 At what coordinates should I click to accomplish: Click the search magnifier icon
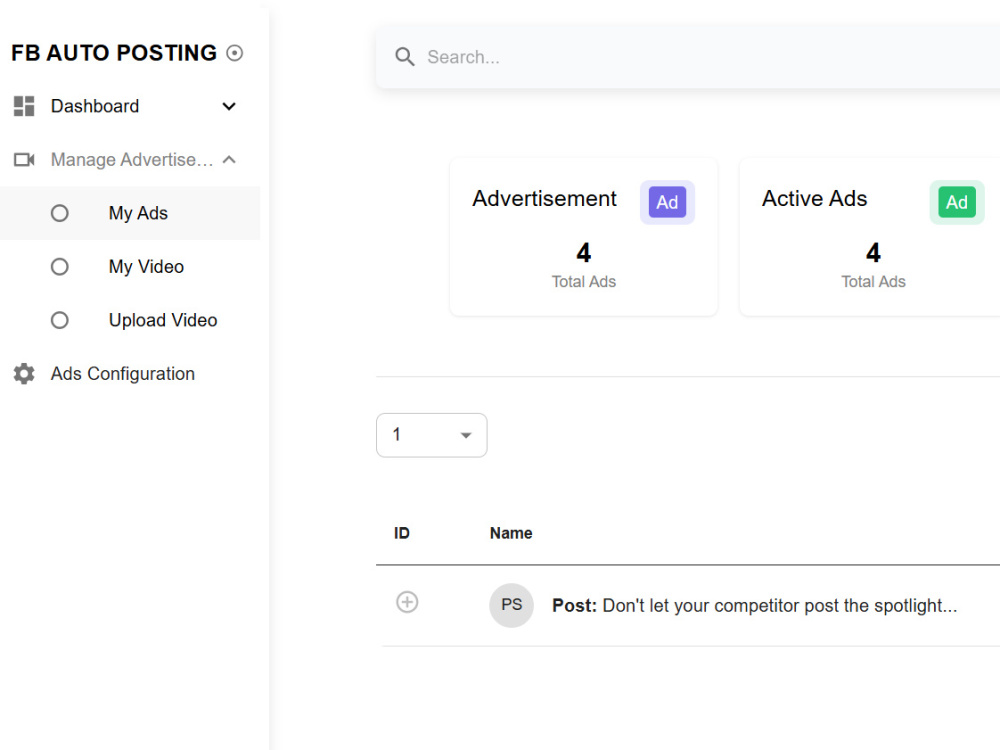pos(404,57)
